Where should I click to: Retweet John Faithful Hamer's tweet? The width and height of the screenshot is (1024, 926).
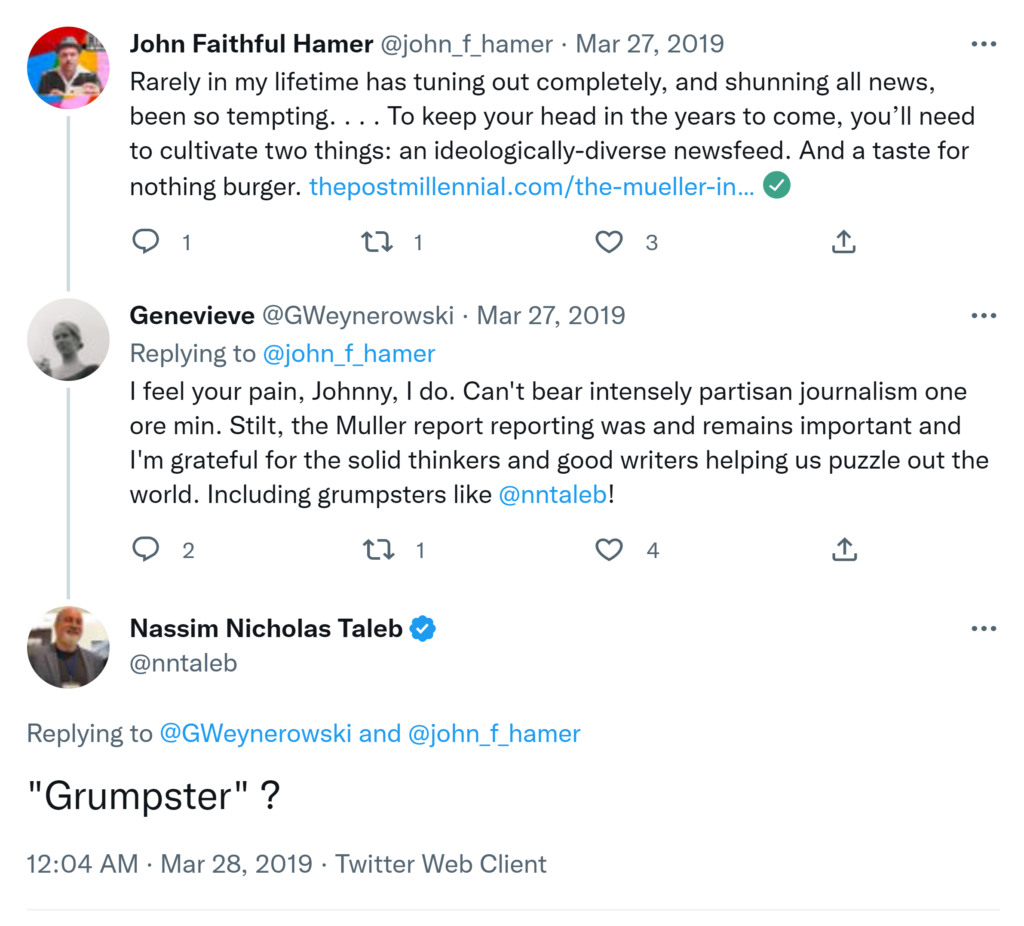(x=376, y=242)
